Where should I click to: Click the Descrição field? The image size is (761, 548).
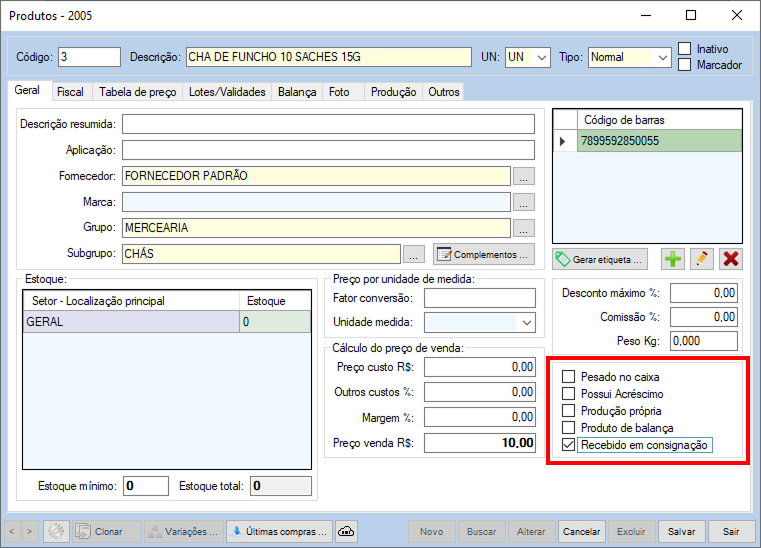pyautogui.click(x=329, y=57)
